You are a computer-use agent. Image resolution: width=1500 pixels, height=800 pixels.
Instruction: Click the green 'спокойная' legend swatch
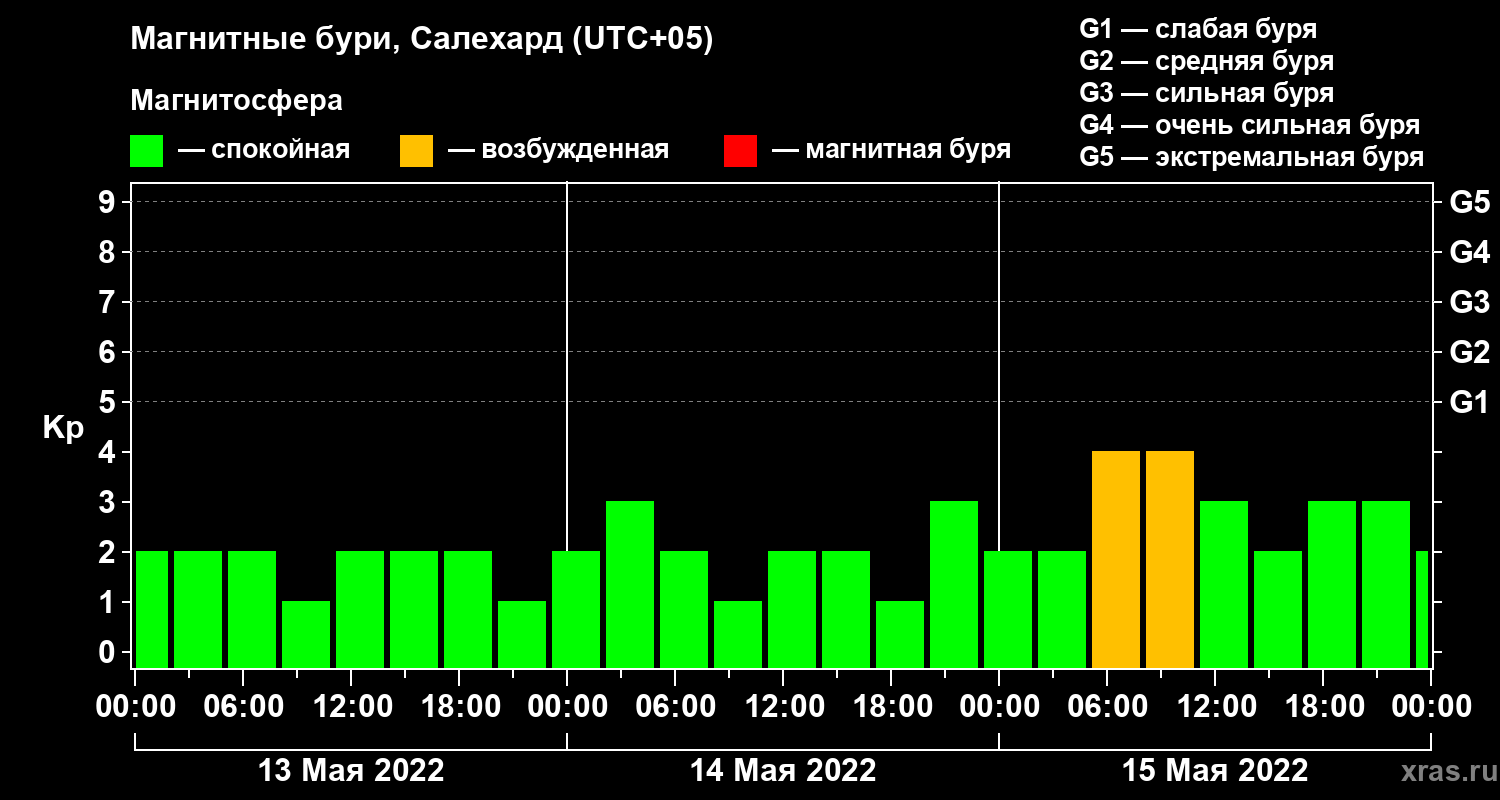(146, 151)
